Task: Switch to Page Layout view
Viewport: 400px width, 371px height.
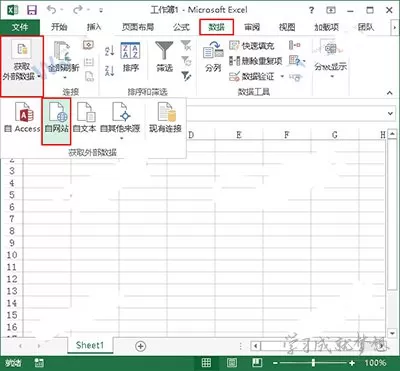Action: (x=232, y=363)
